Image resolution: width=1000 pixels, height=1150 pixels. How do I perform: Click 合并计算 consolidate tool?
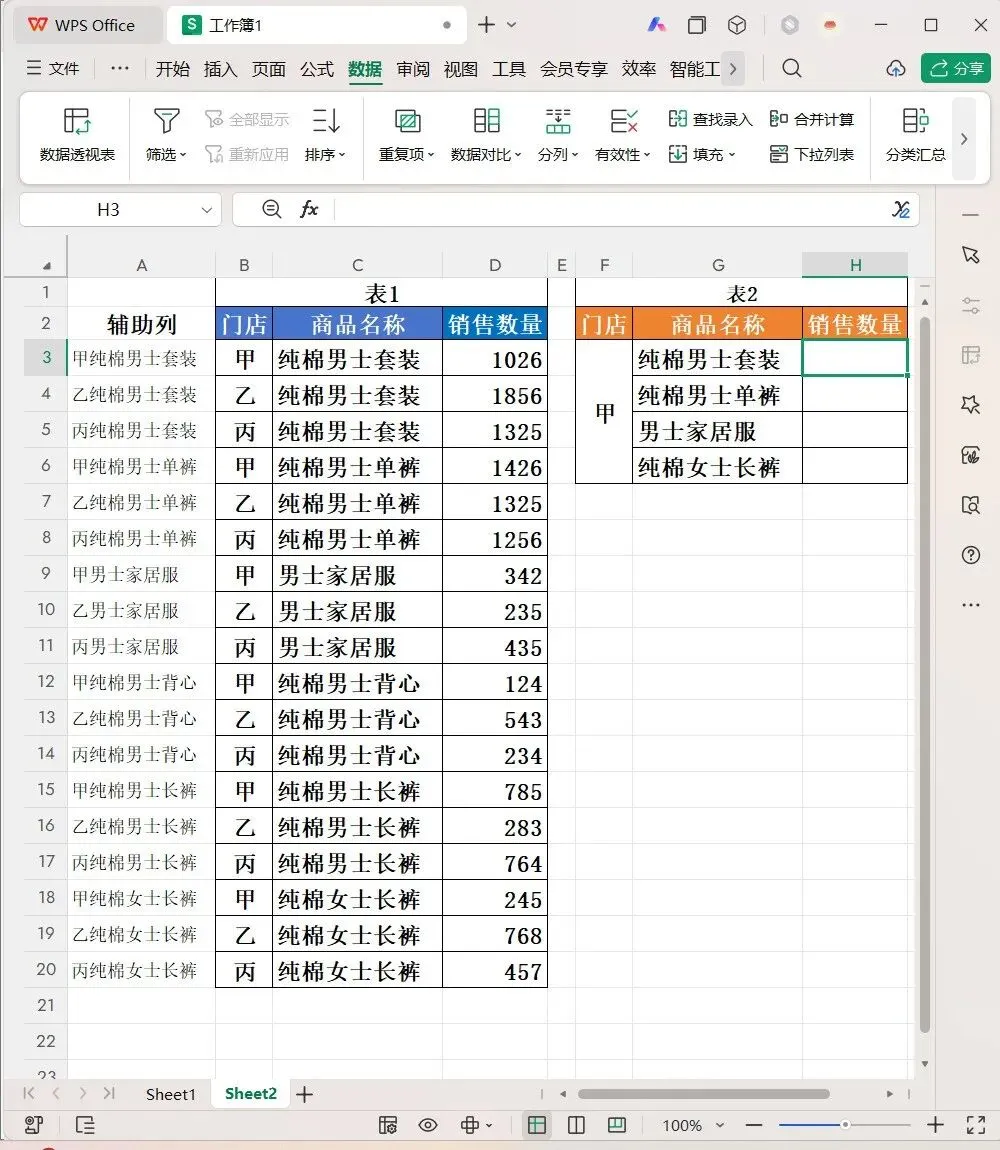click(x=811, y=119)
